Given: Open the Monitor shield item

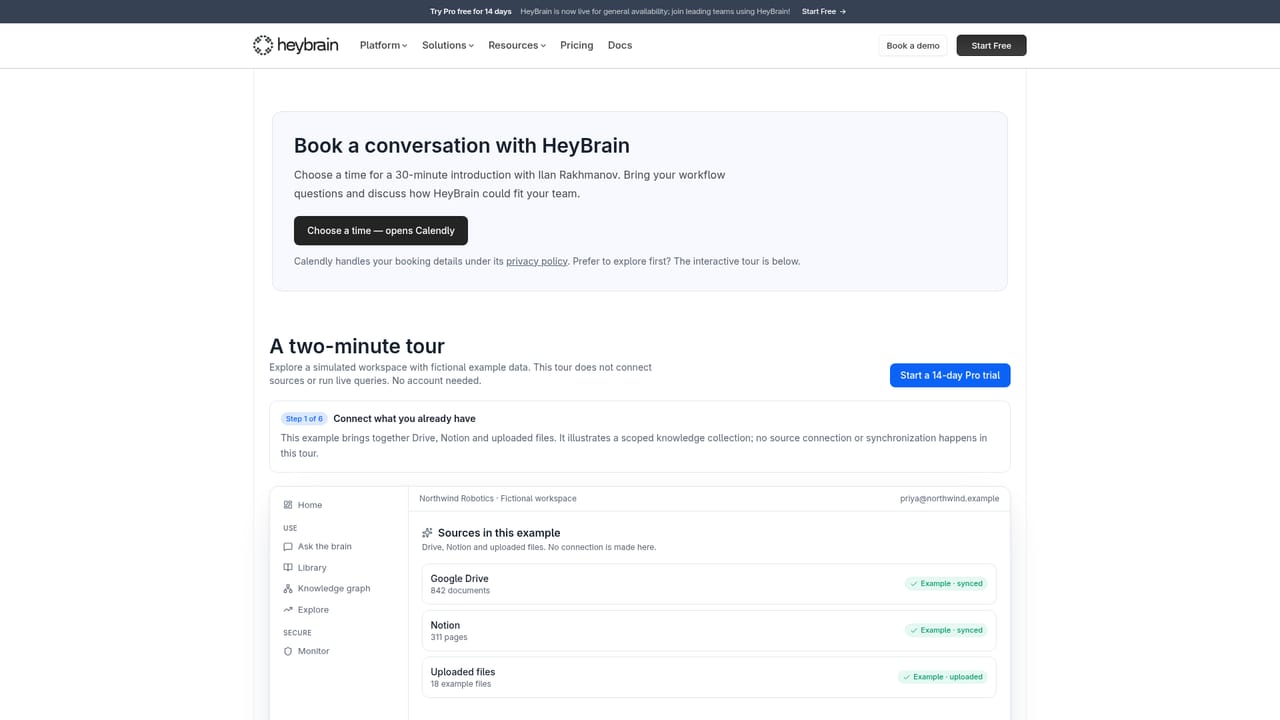Looking at the screenshot, I should point(306,651).
